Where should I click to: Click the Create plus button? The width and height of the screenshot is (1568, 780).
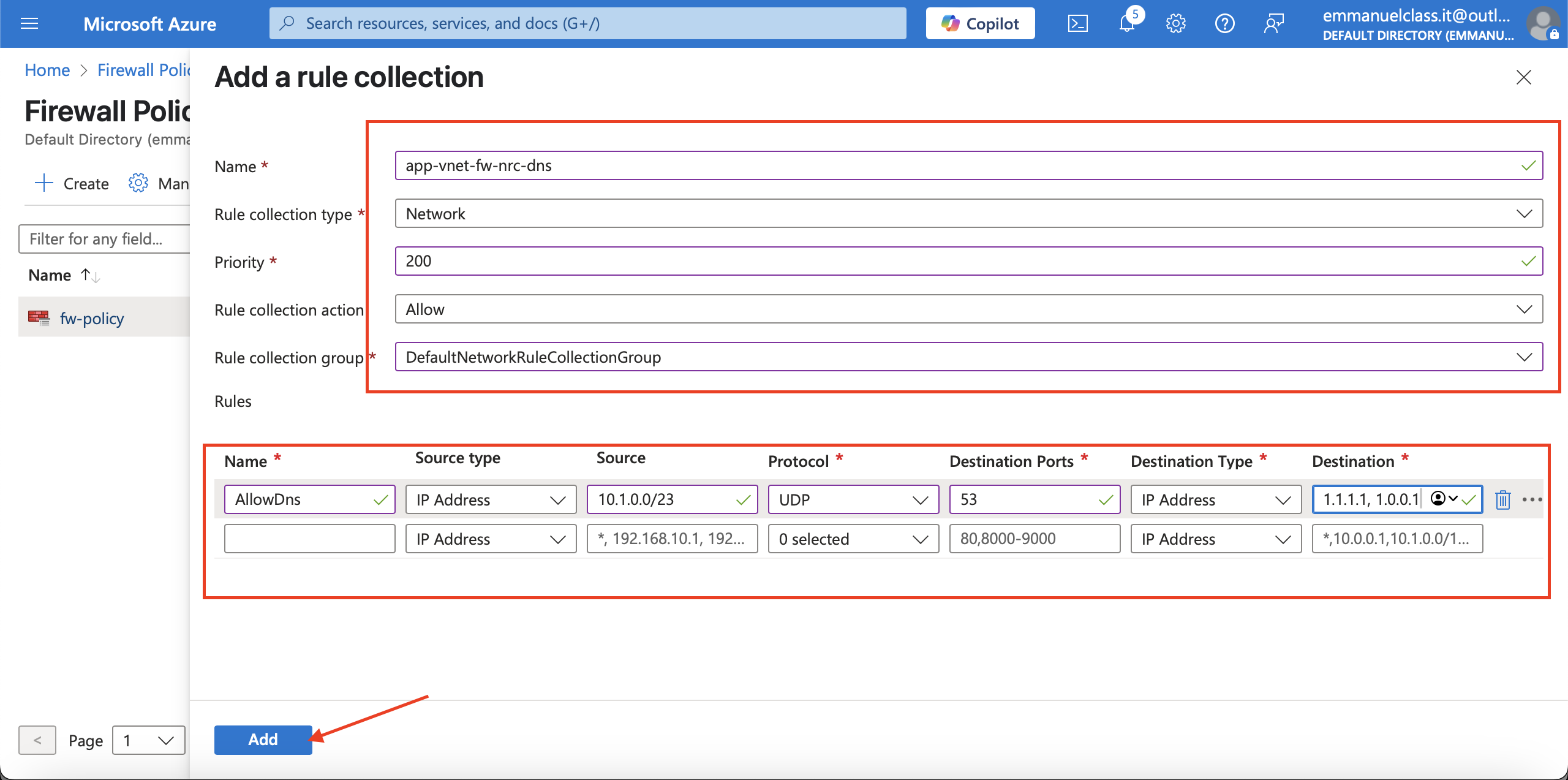pyautogui.click(x=72, y=183)
